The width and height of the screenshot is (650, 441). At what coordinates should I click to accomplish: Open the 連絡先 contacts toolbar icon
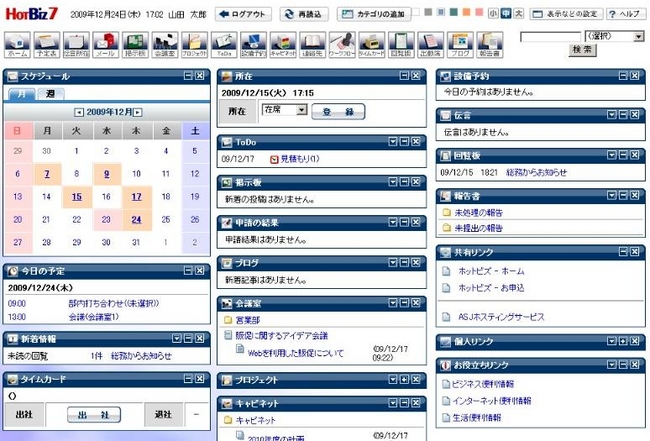coord(313,45)
